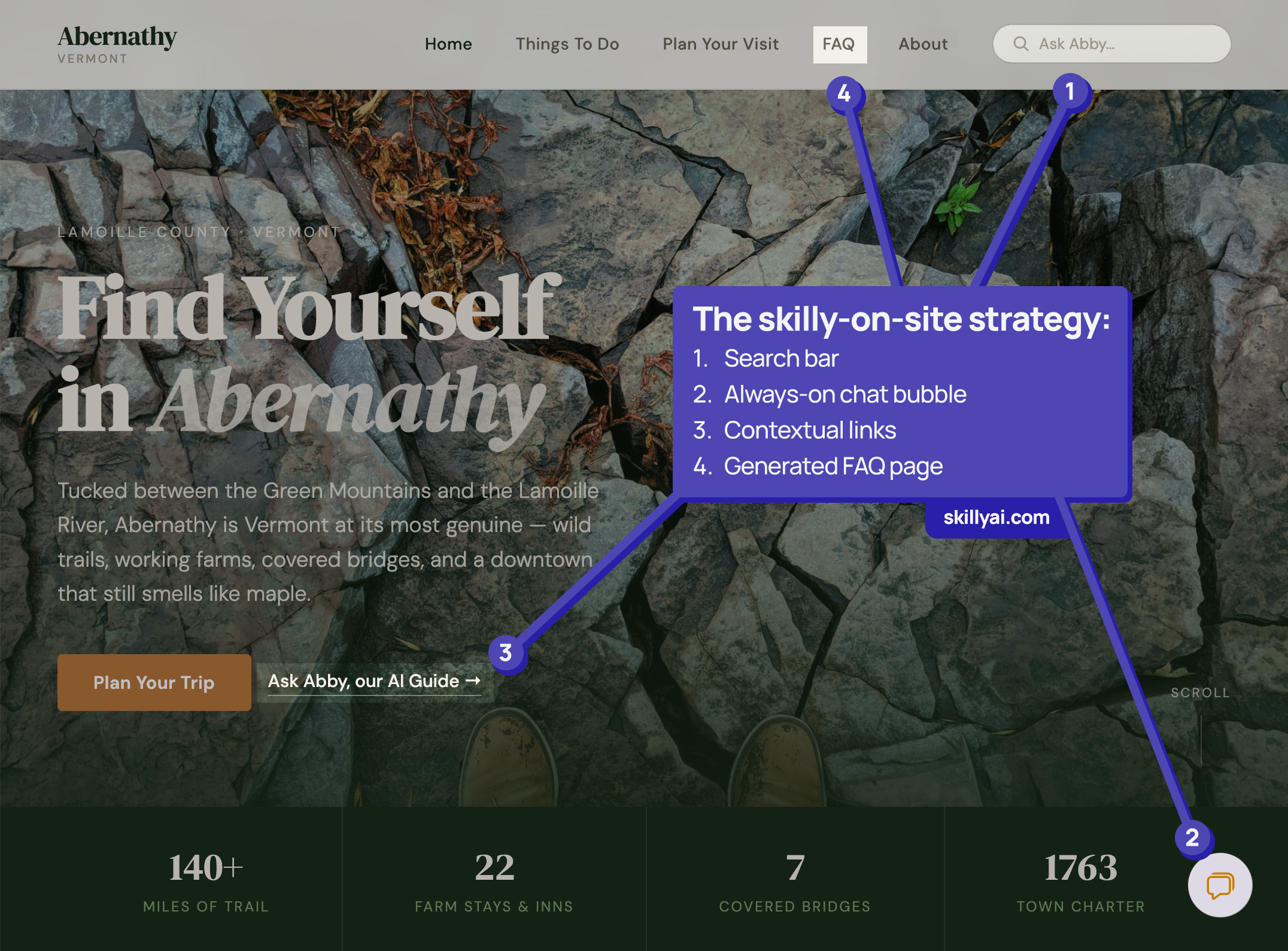1288x951 pixels.
Task: Click the SCROLL indicator
Action: [x=1199, y=692]
